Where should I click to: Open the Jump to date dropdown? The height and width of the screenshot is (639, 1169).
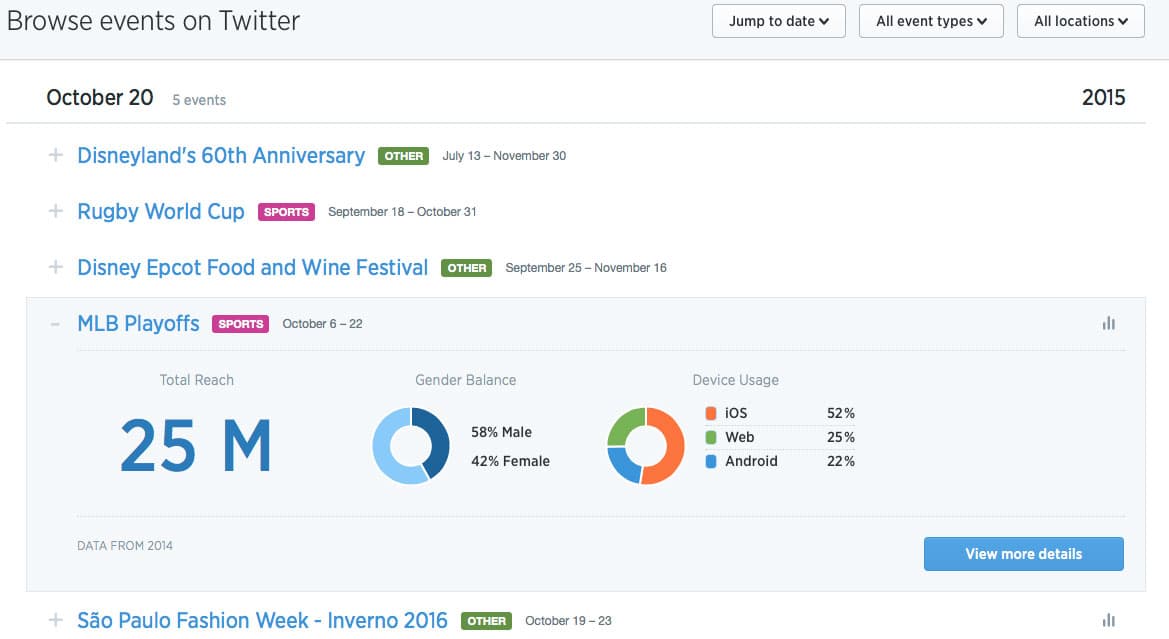[778, 21]
